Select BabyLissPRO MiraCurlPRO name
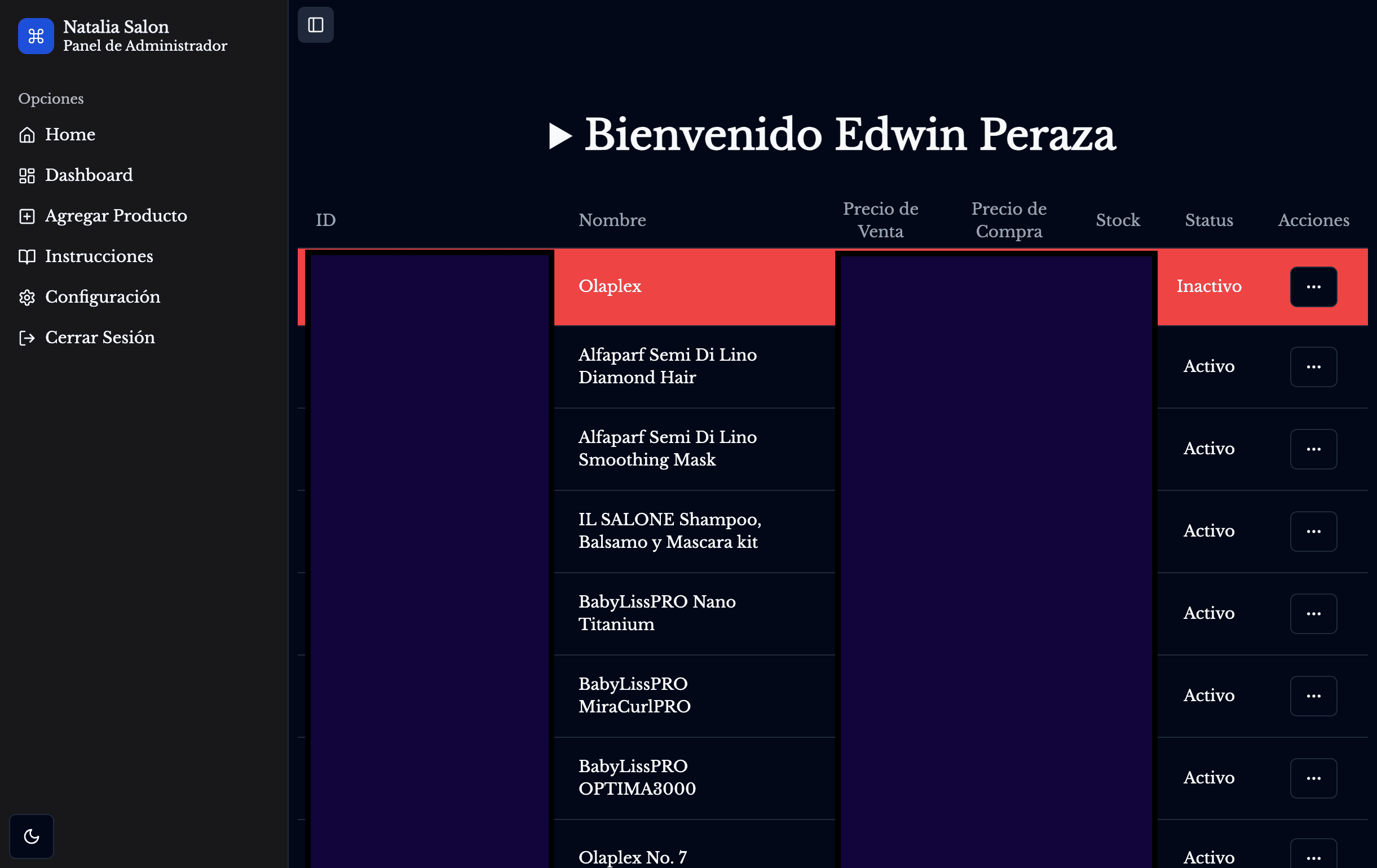Image resolution: width=1377 pixels, height=868 pixels. coord(634,696)
